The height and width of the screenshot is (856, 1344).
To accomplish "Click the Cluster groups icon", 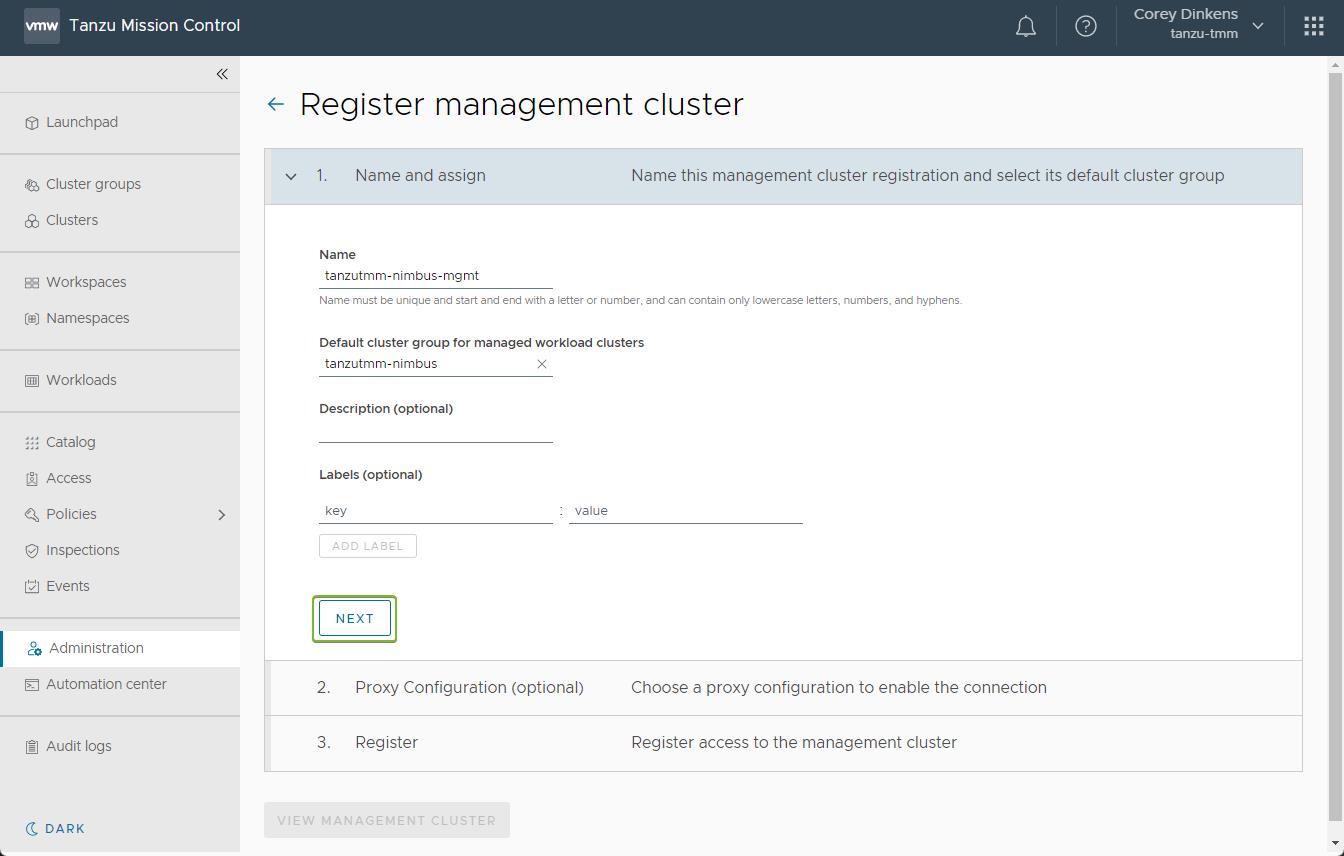I will click(x=32, y=185).
